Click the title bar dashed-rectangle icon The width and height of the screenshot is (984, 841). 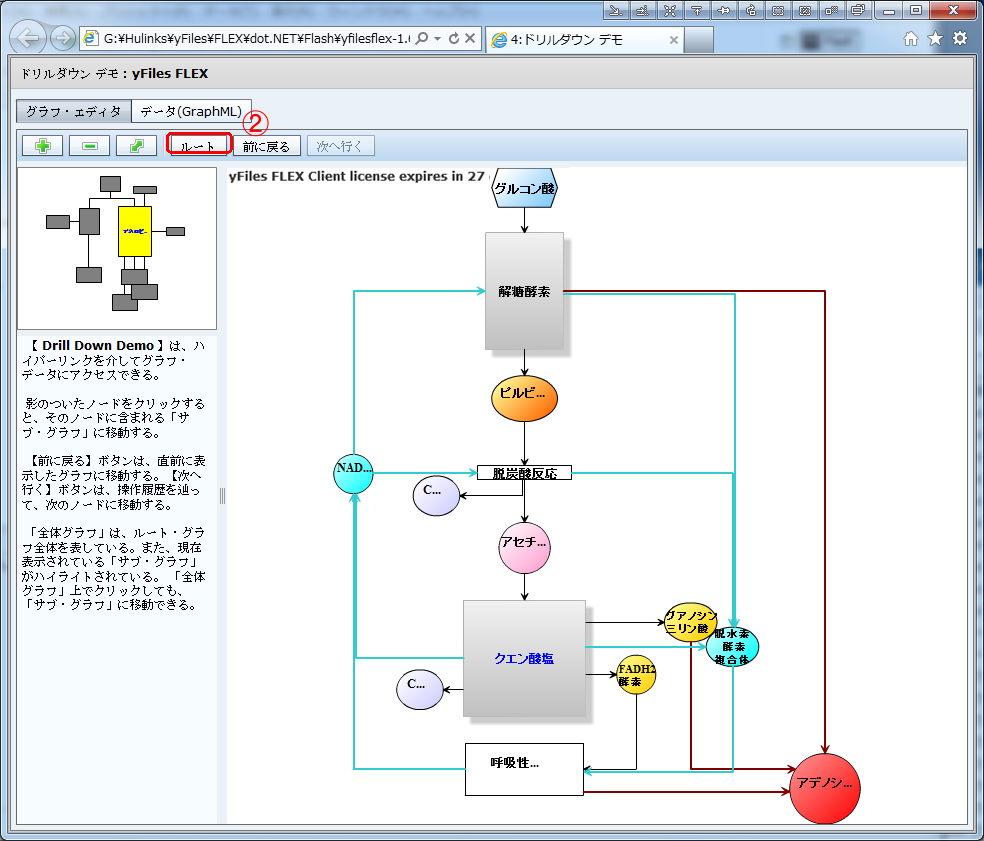point(778,10)
